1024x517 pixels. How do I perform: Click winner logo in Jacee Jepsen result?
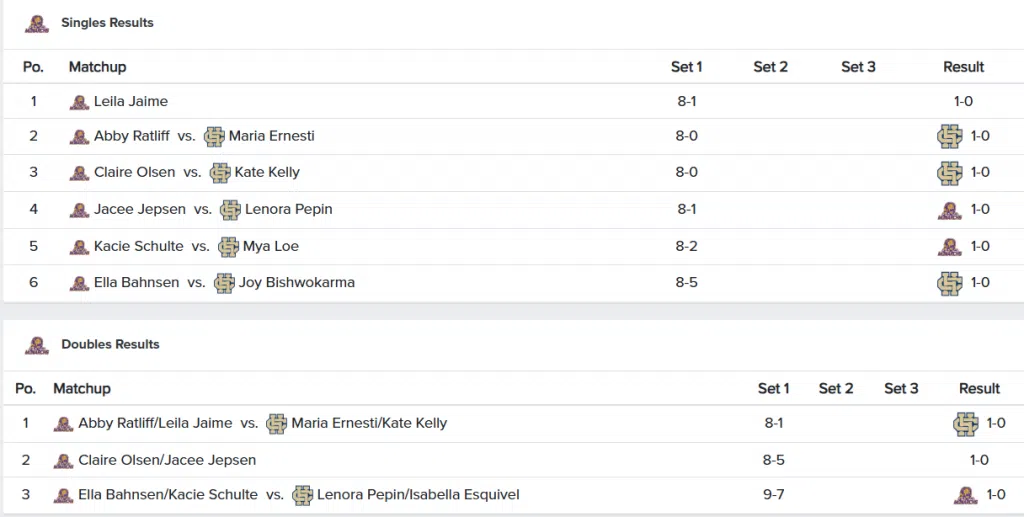(x=949, y=210)
